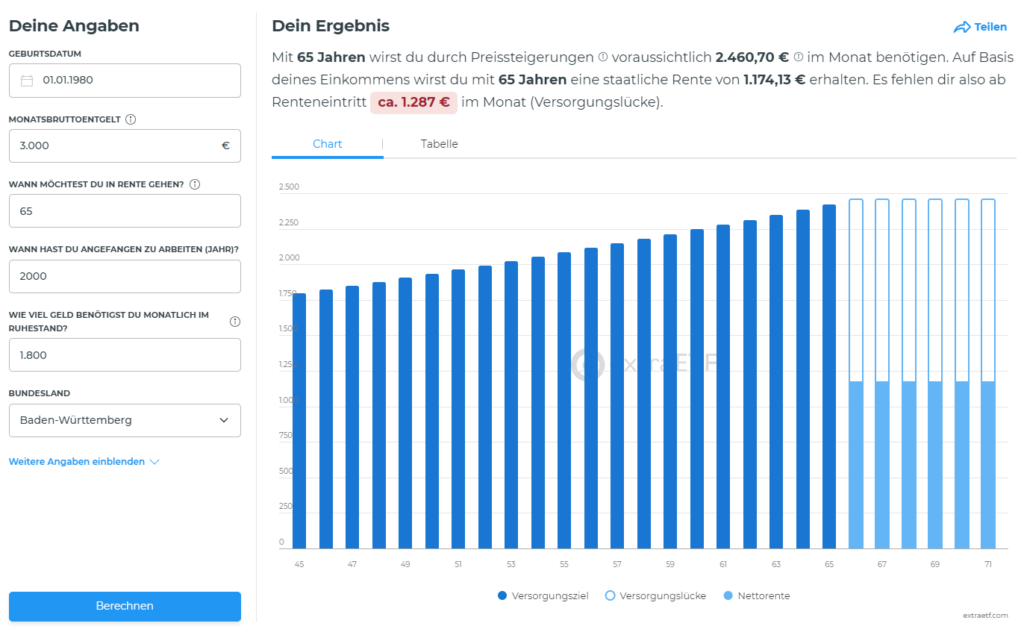Click inside the Monatsbruttoentgelt input field
Image resolution: width=1024 pixels, height=635 pixels.
click(124, 145)
